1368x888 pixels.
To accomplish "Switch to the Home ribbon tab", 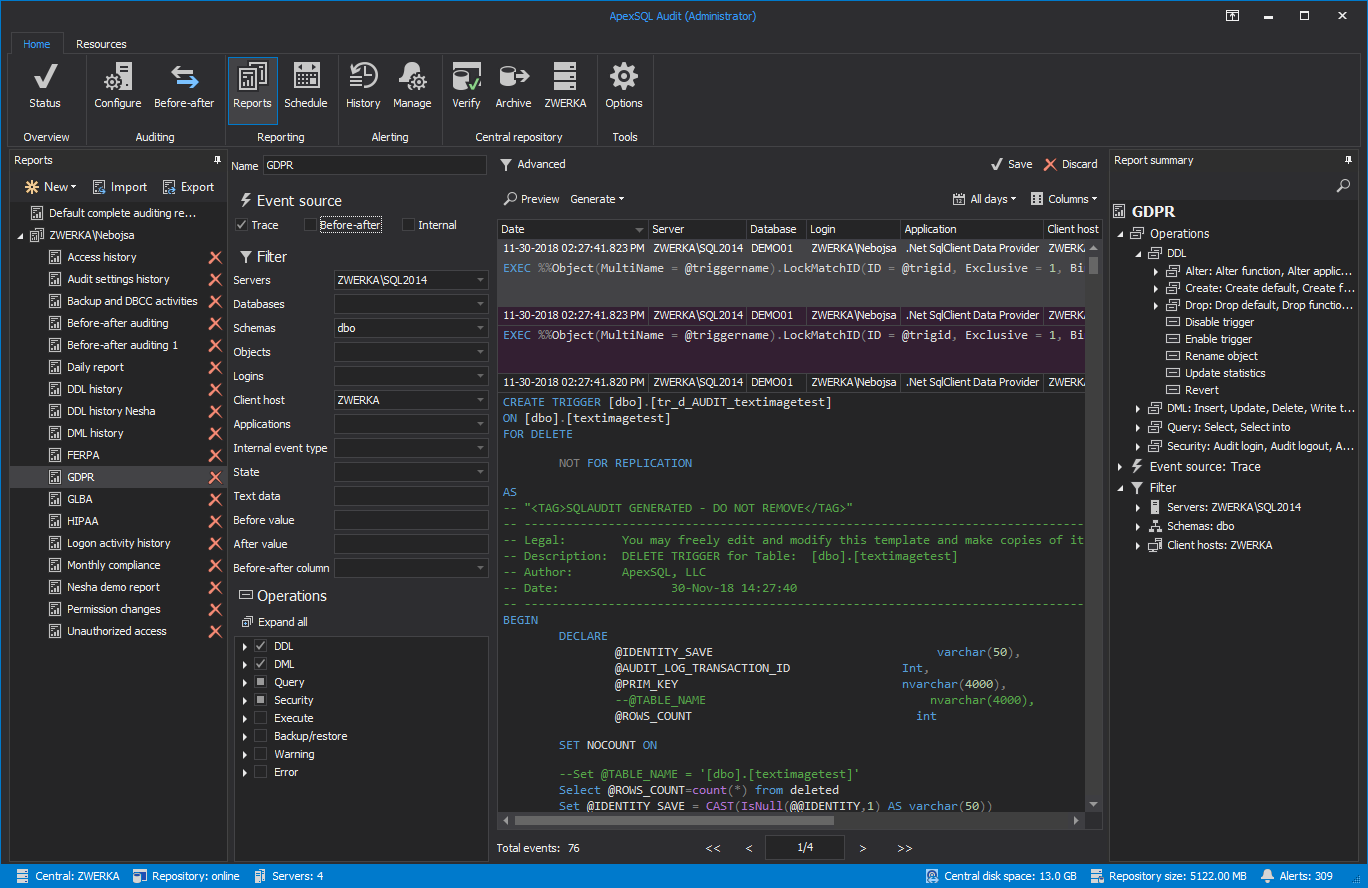I will pos(37,44).
